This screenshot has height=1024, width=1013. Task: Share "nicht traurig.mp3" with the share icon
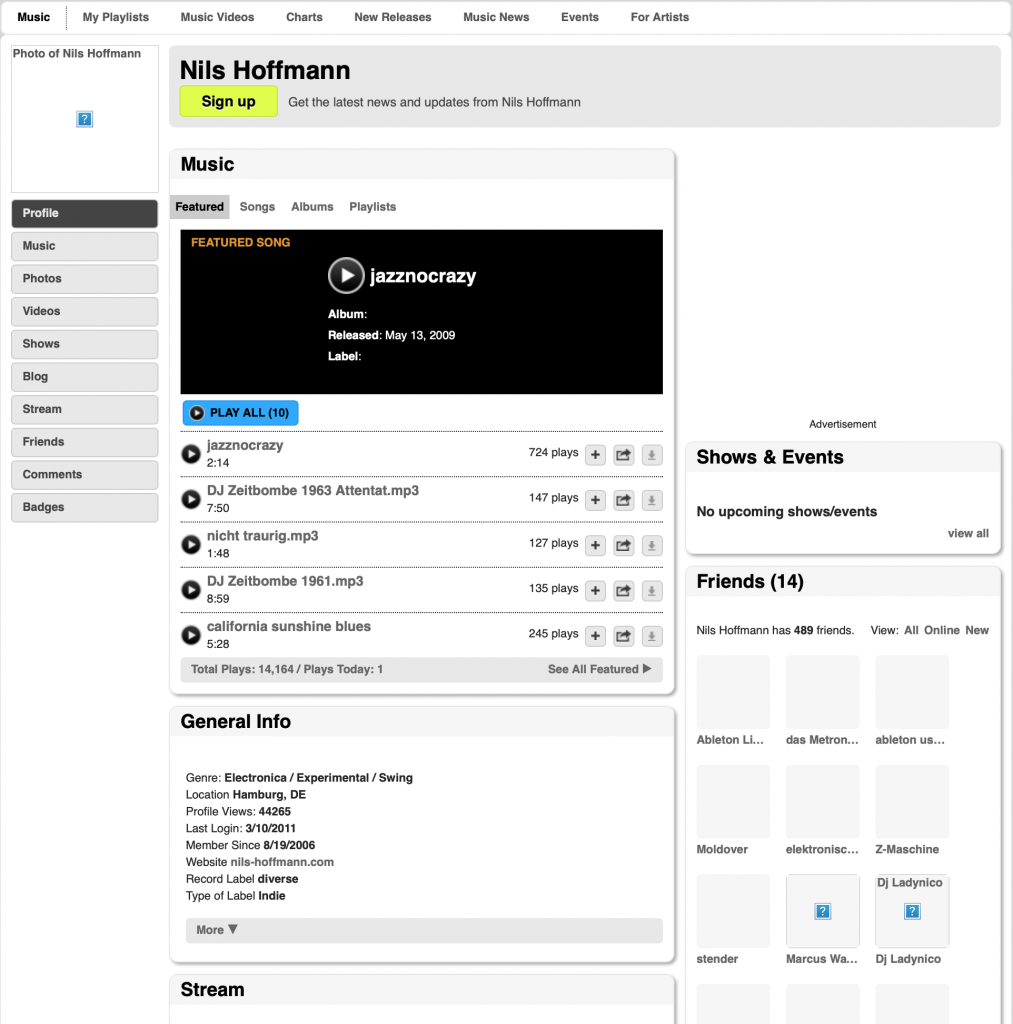[623, 545]
